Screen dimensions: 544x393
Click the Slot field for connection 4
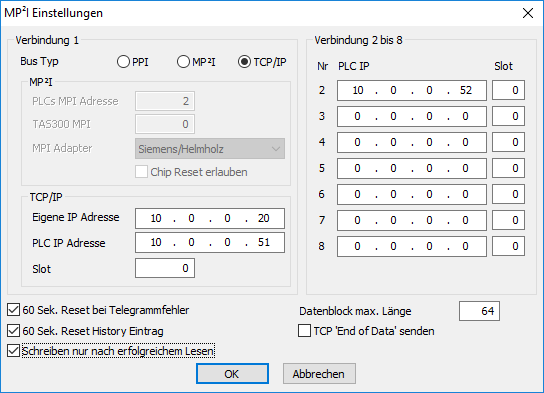coord(508,142)
